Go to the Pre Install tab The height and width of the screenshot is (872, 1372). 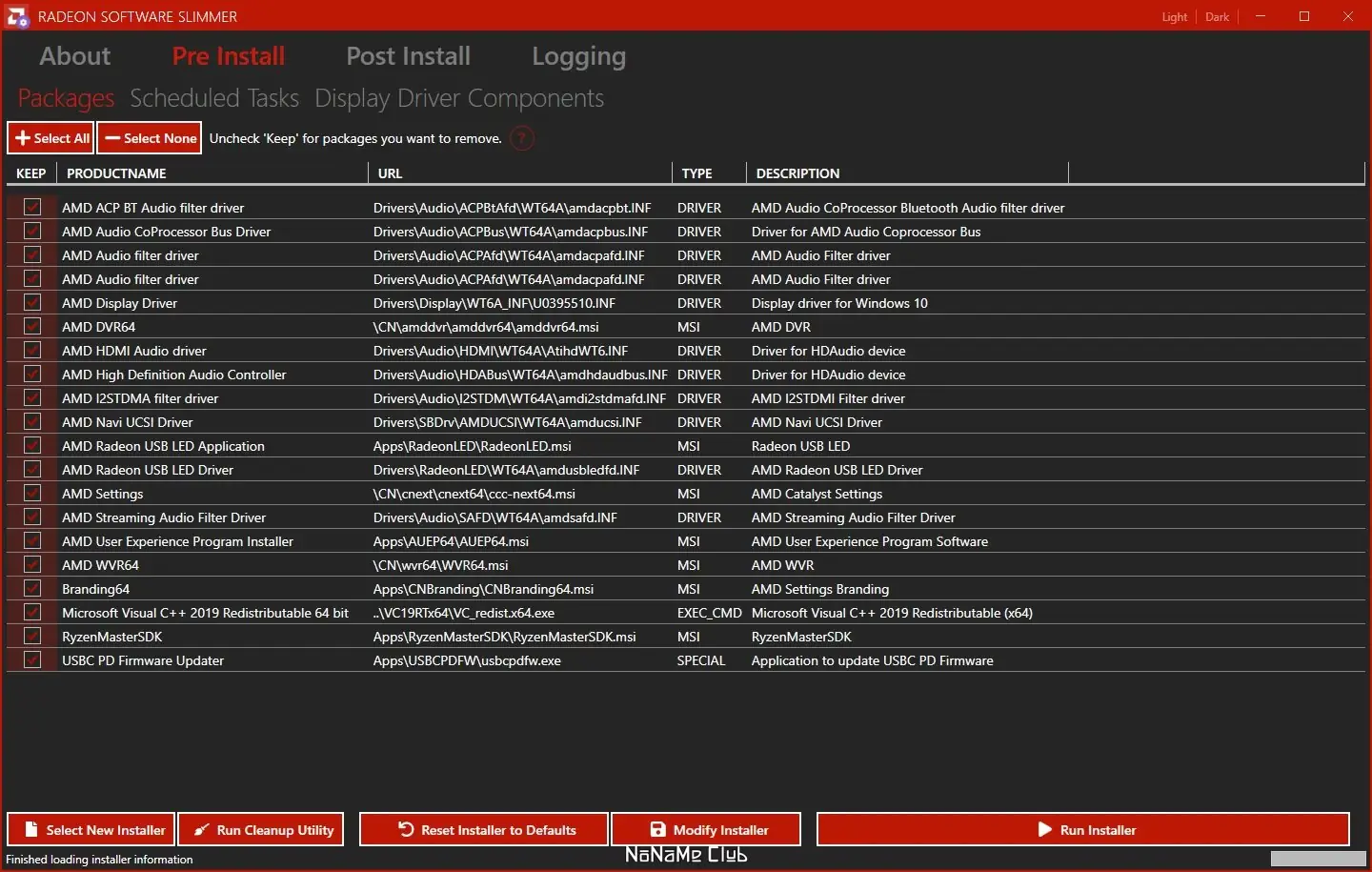click(229, 56)
